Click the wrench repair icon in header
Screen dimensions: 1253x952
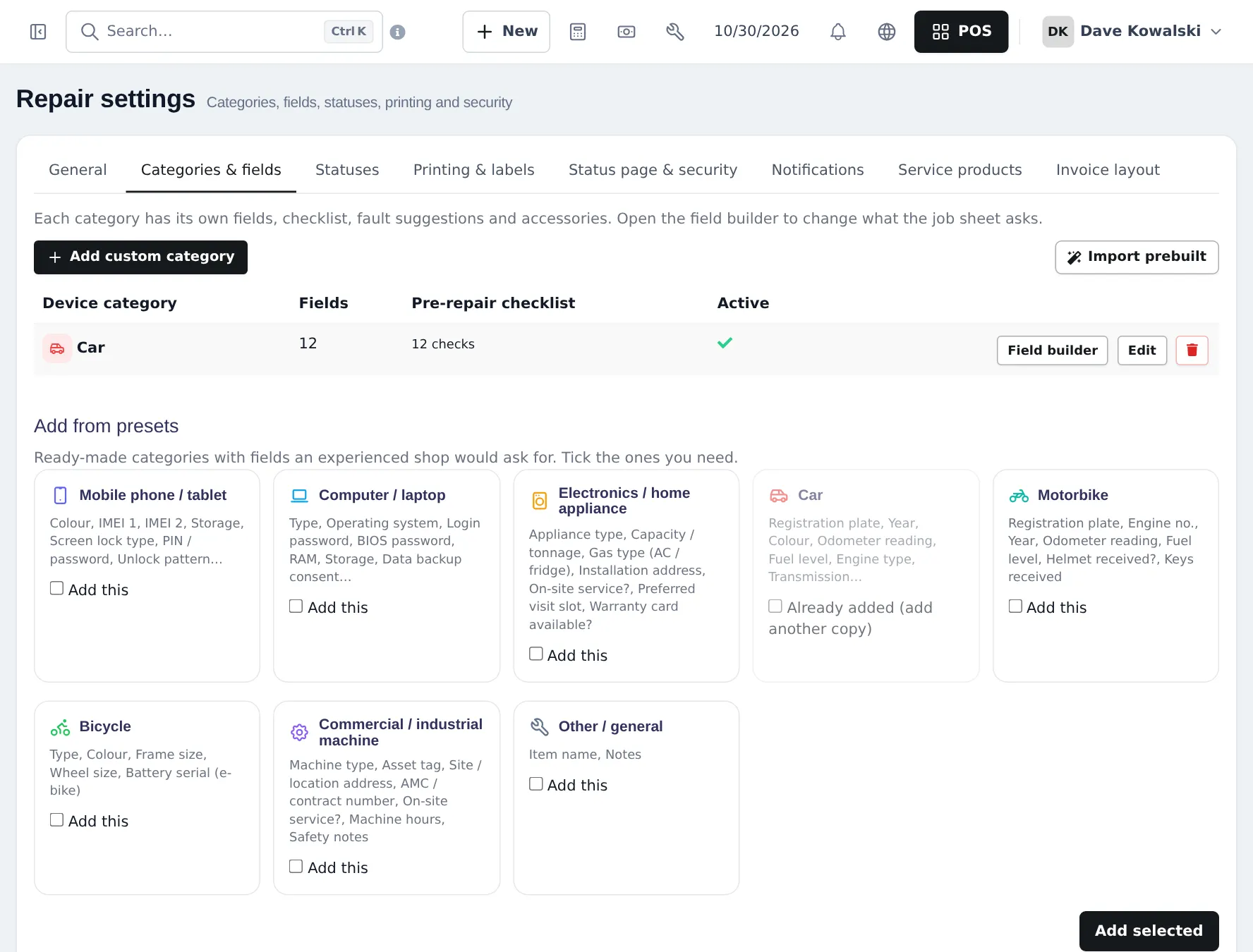(675, 32)
